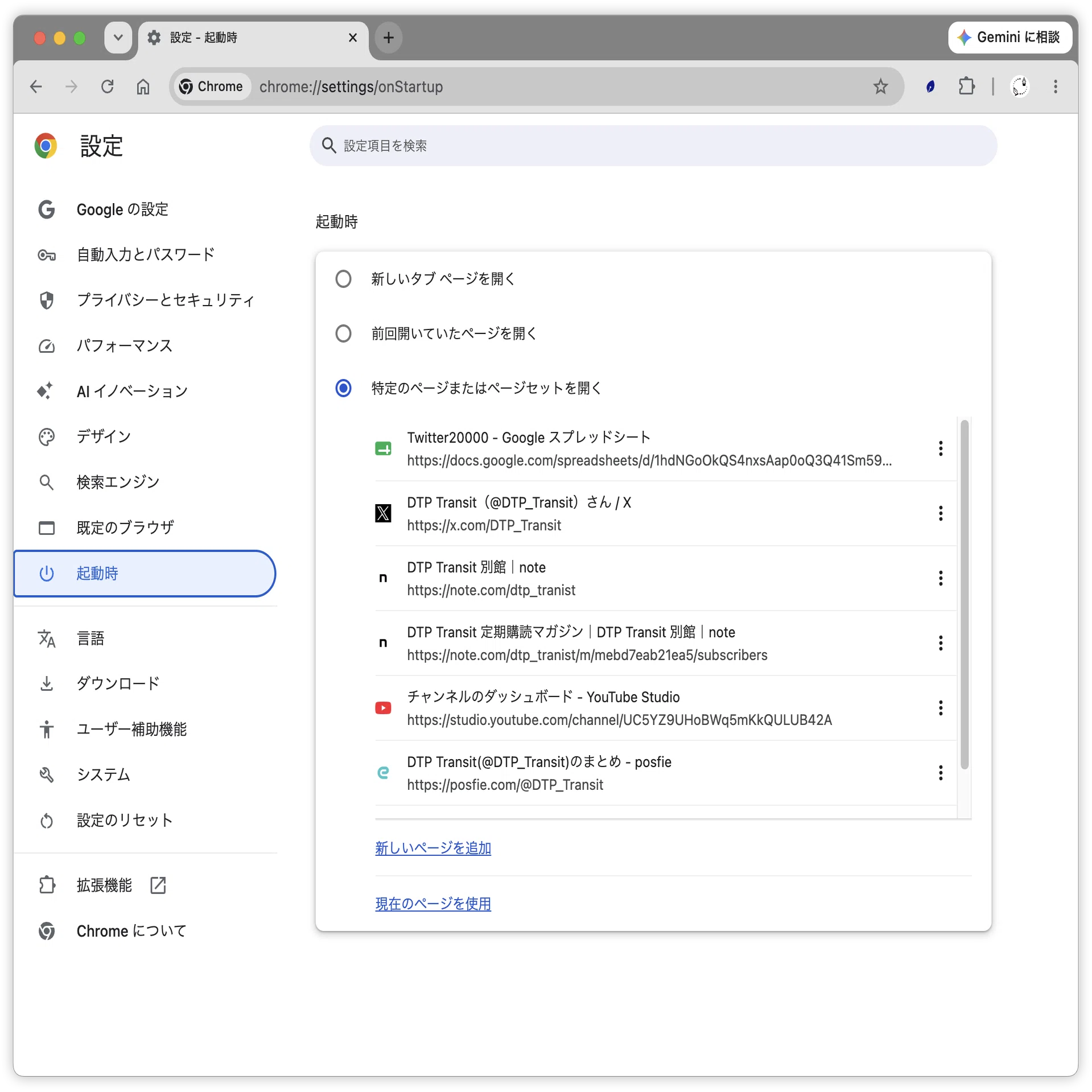Open more actions for YouTube Studio entry
This screenshot has width=1092, height=1092.
(x=941, y=708)
